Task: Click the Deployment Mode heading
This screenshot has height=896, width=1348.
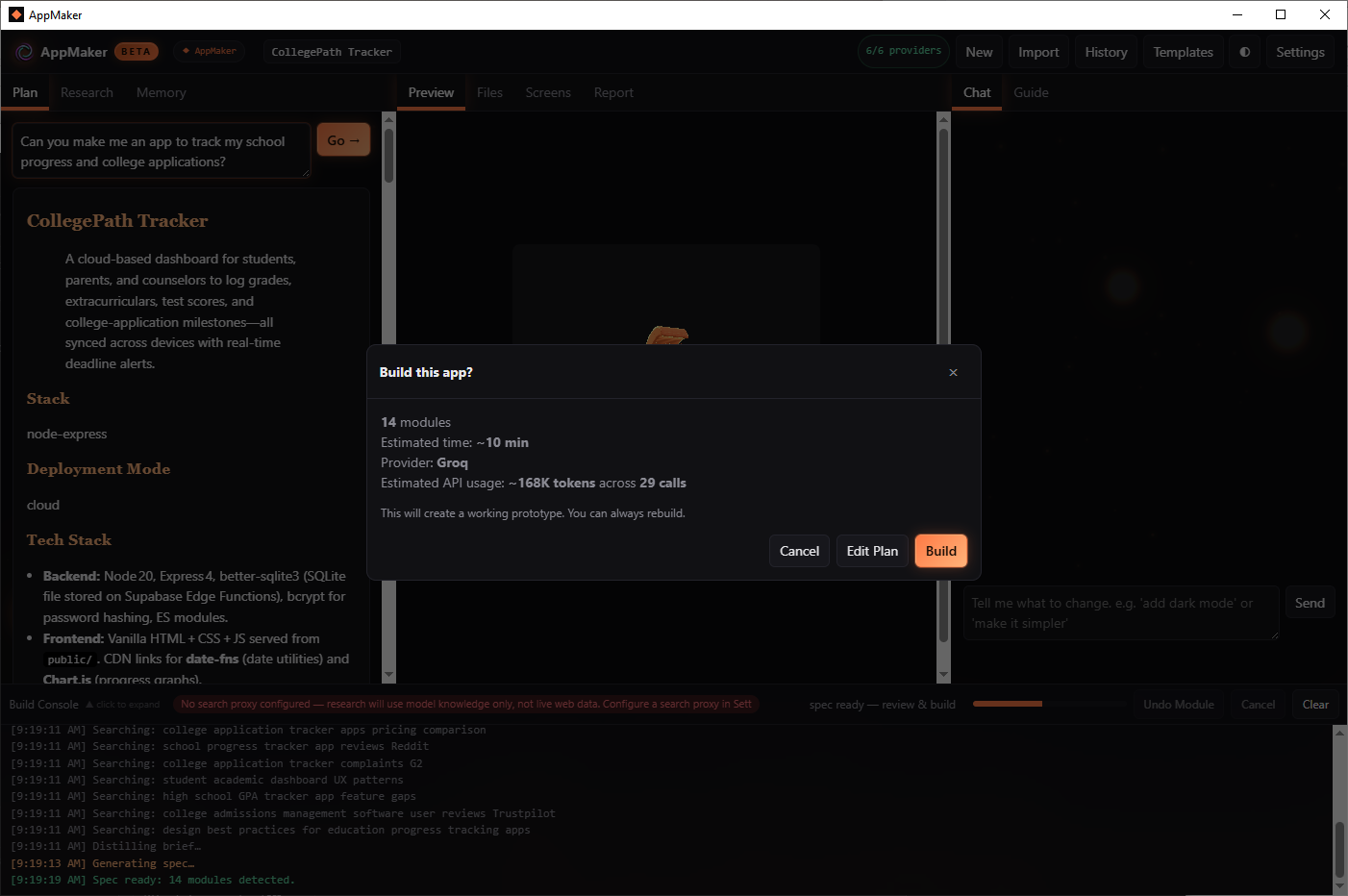Action: coord(98,469)
